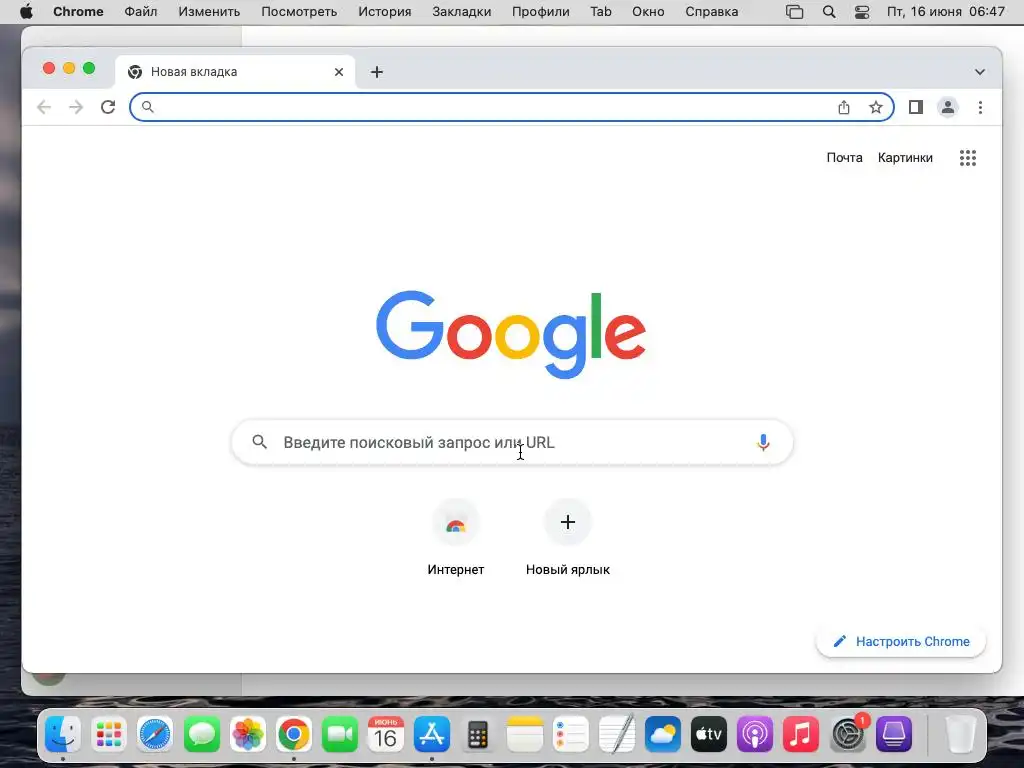Open the purple app in Dock
The width and height of the screenshot is (1024, 768).
tap(893, 735)
